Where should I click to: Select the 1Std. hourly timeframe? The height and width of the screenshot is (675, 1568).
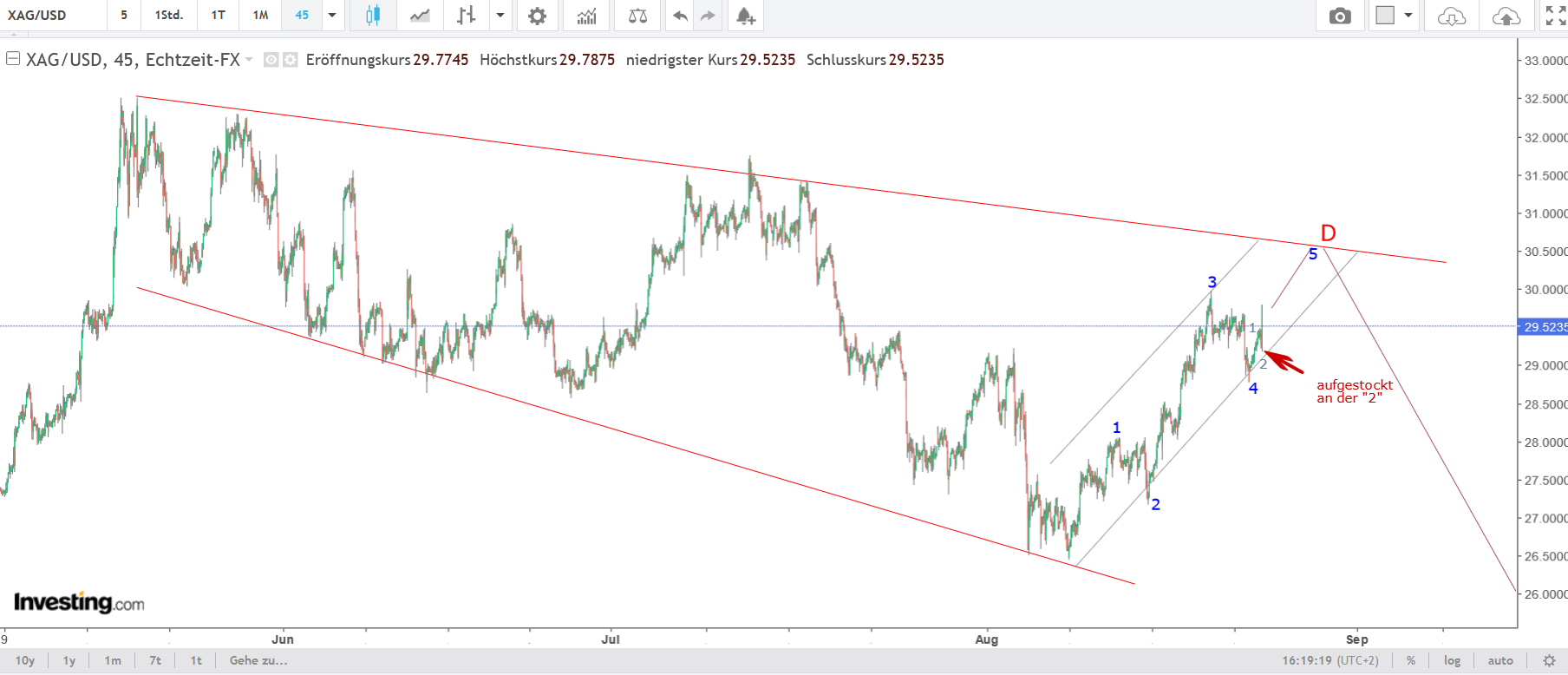(169, 16)
